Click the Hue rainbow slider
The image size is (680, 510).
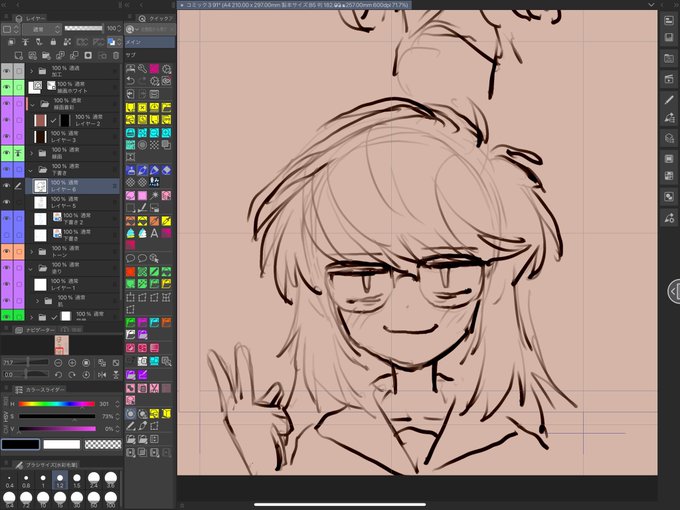pos(57,404)
